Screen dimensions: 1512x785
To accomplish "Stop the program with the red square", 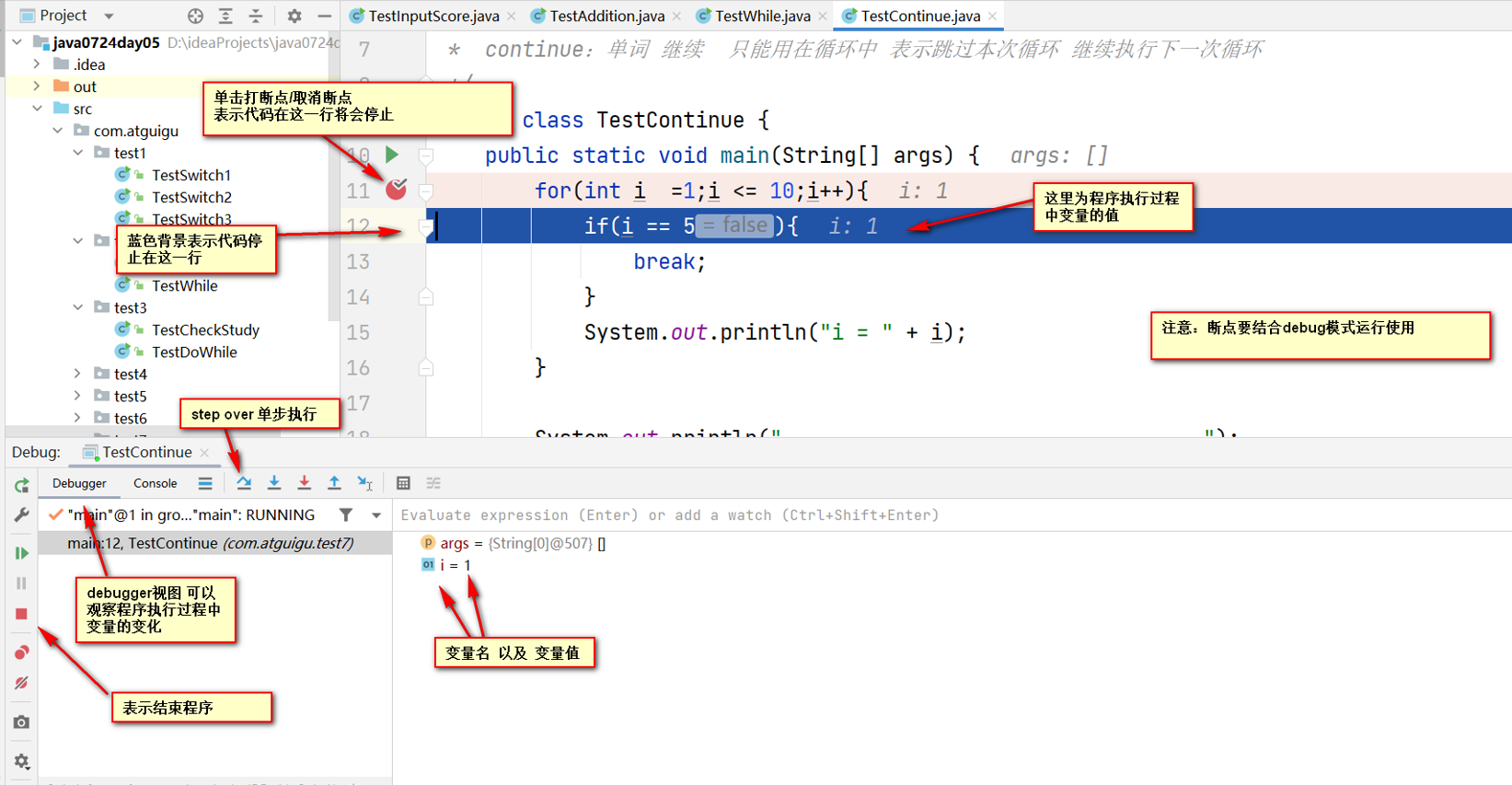I will [21, 614].
